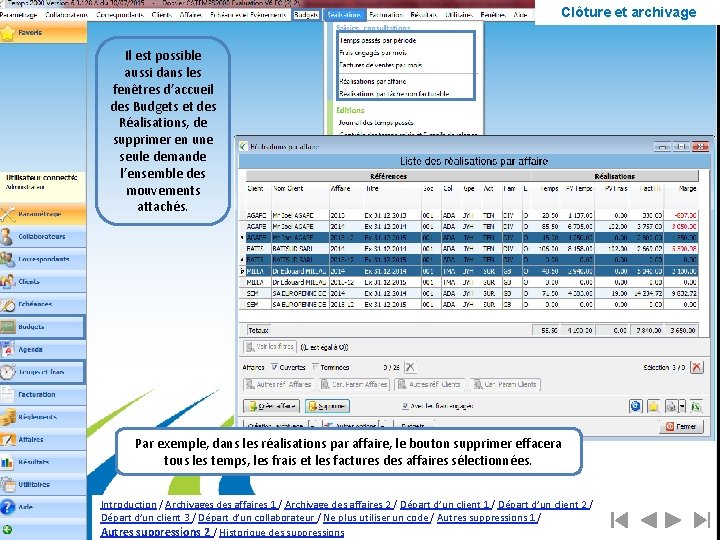Open the Résultats menu
Screen dimensions: 720x540
(x=423, y=15)
